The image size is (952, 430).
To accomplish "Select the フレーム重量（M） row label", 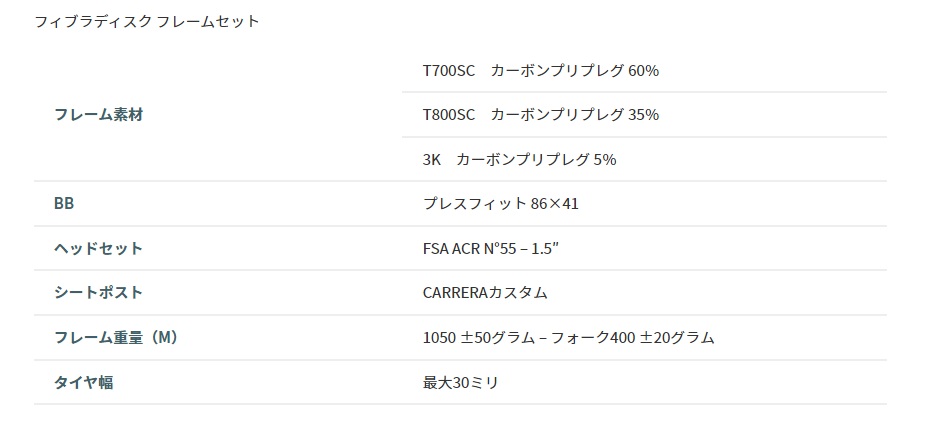I will click(117, 337).
